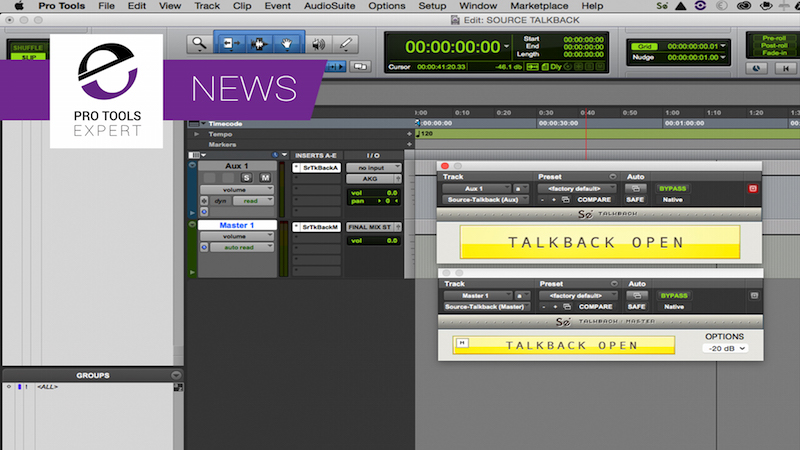The height and width of the screenshot is (450, 800).
Task: Open the File menu
Action: [x=106, y=6]
